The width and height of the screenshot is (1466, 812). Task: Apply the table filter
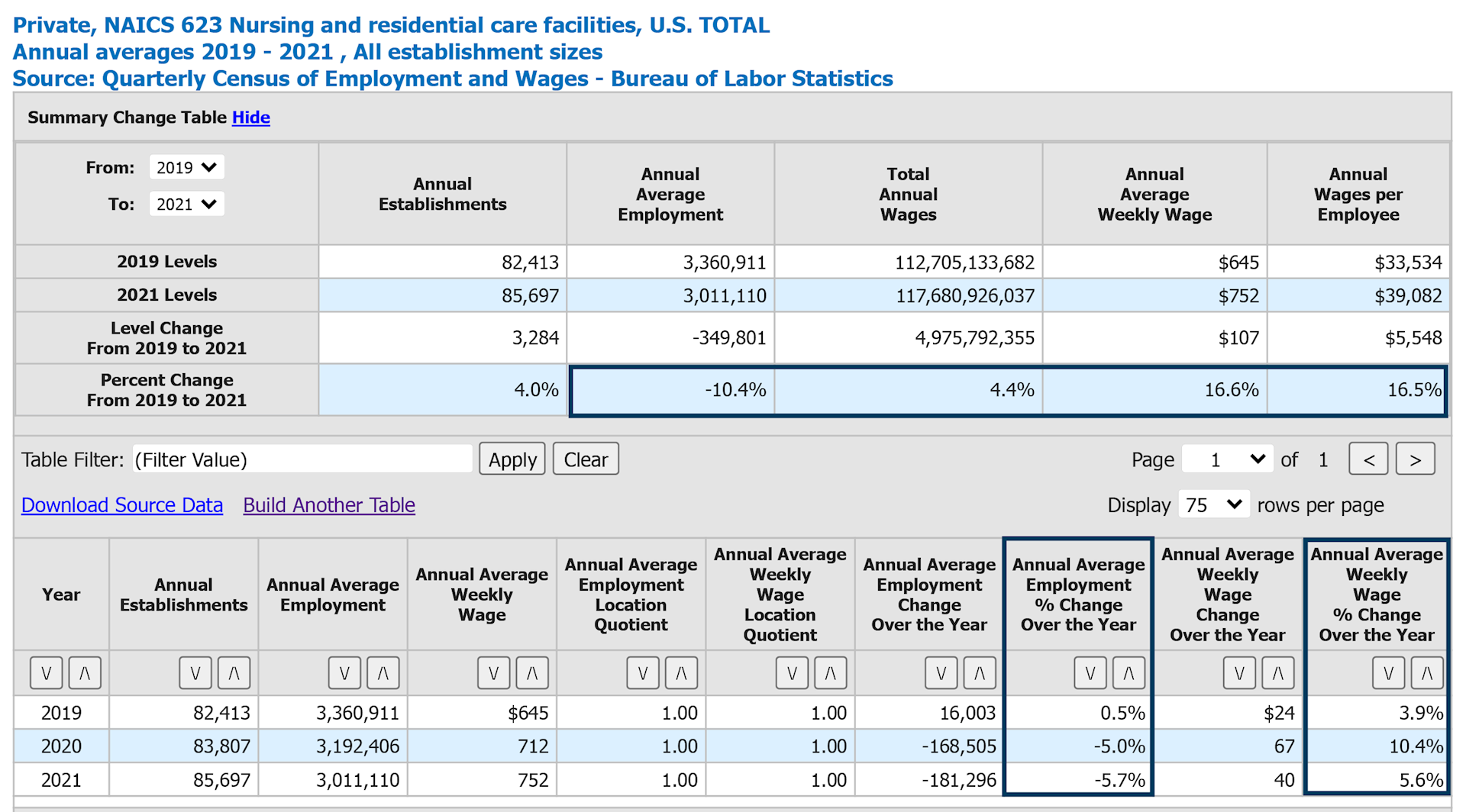pyautogui.click(x=512, y=459)
